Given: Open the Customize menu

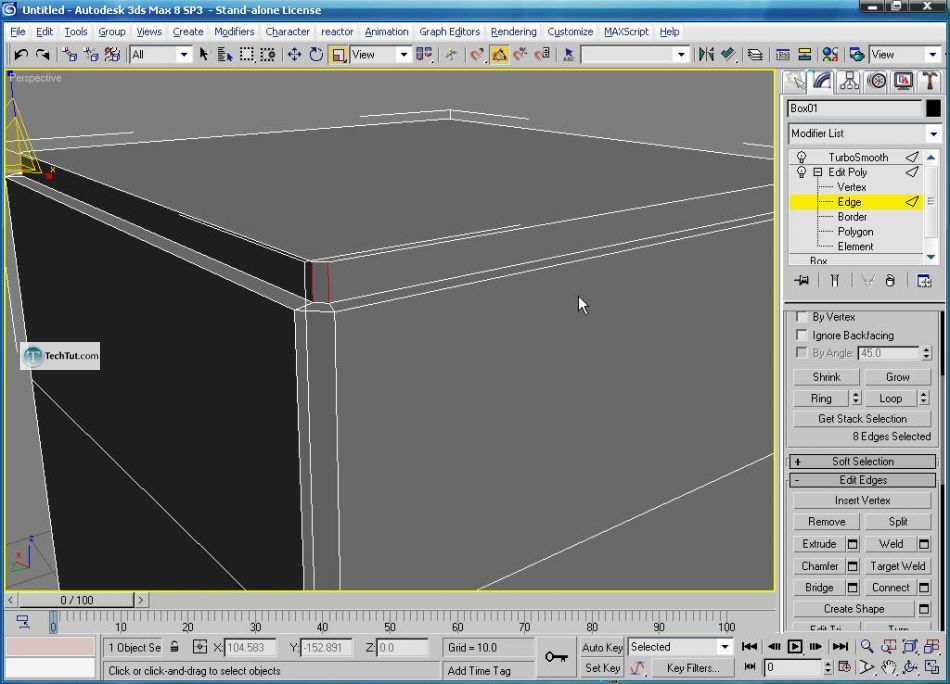Looking at the screenshot, I should coord(570,32).
